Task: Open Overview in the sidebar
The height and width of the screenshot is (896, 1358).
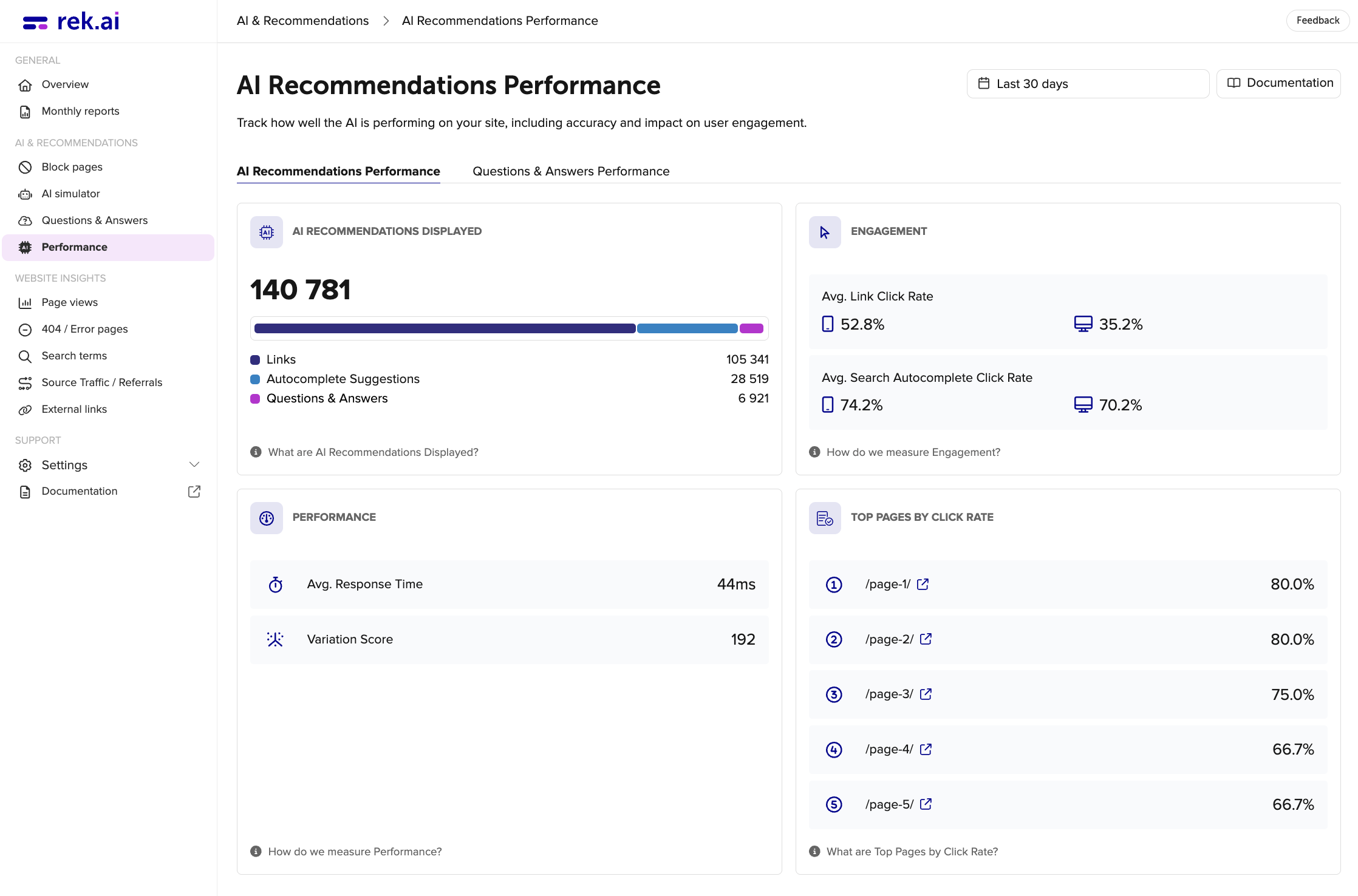Action: click(x=108, y=84)
